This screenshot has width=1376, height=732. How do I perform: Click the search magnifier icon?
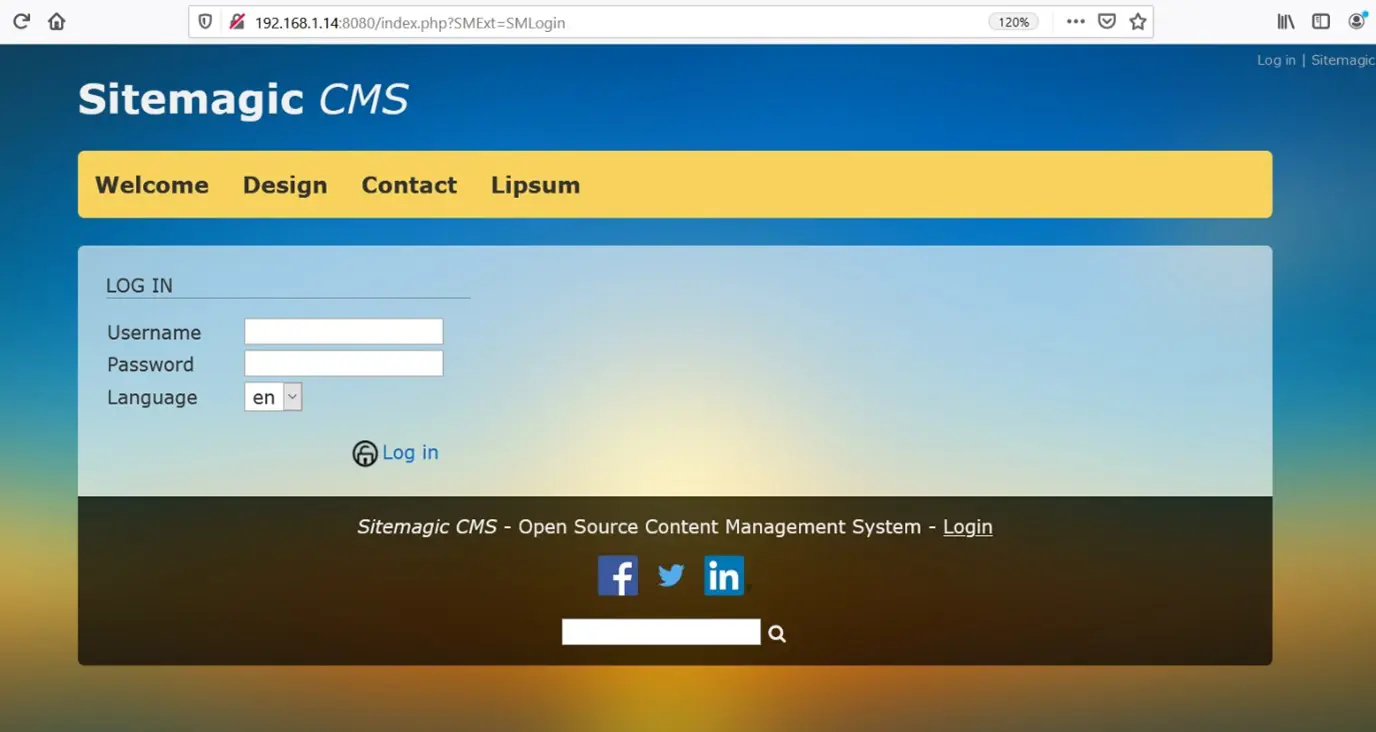pyautogui.click(x=777, y=633)
